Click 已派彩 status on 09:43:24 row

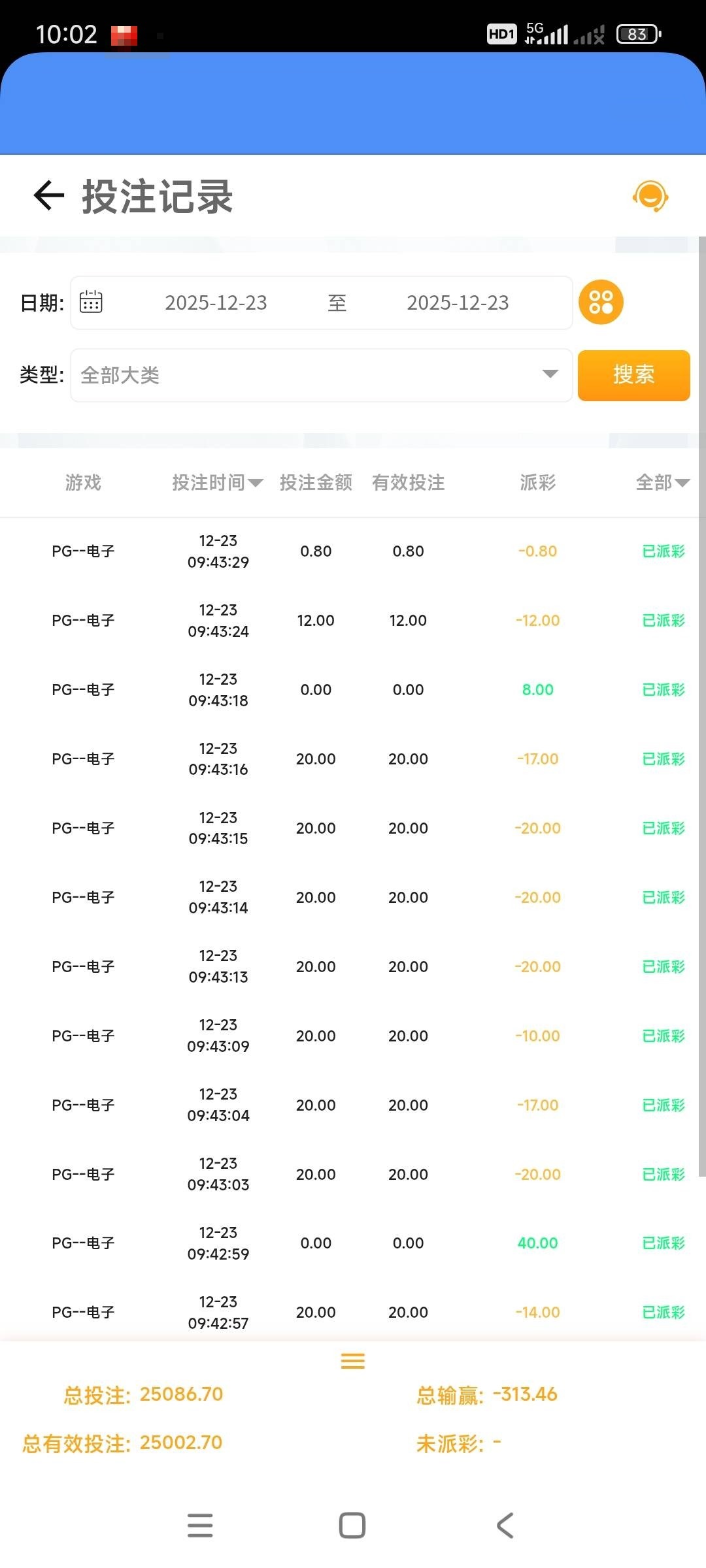tap(663, 621)
